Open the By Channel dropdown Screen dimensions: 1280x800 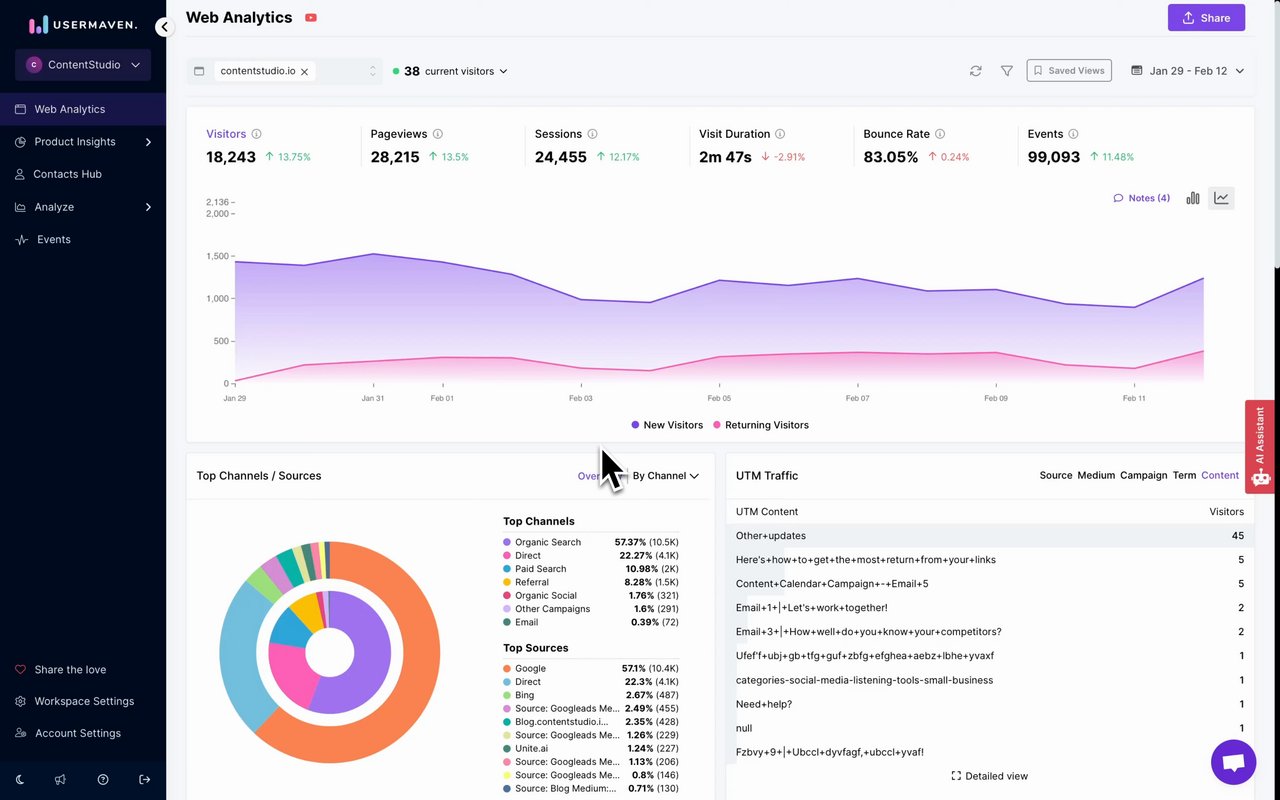665,476
